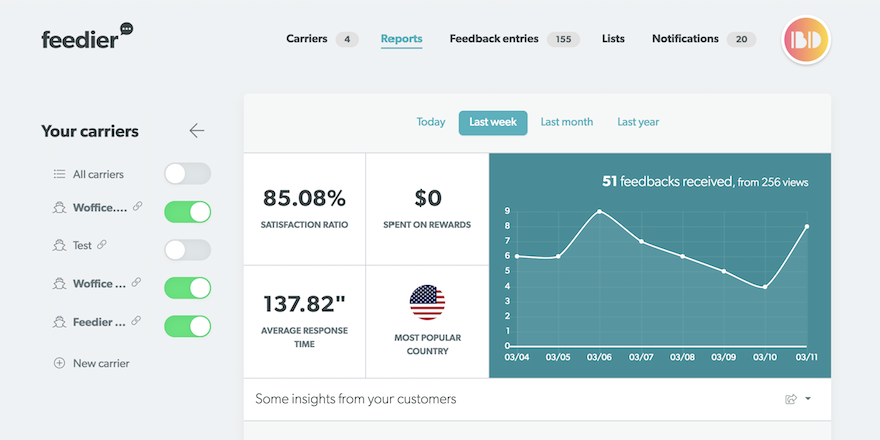Open the user profile avatar menu
This screenshot has width=880, height=440.
coord(806,40)
